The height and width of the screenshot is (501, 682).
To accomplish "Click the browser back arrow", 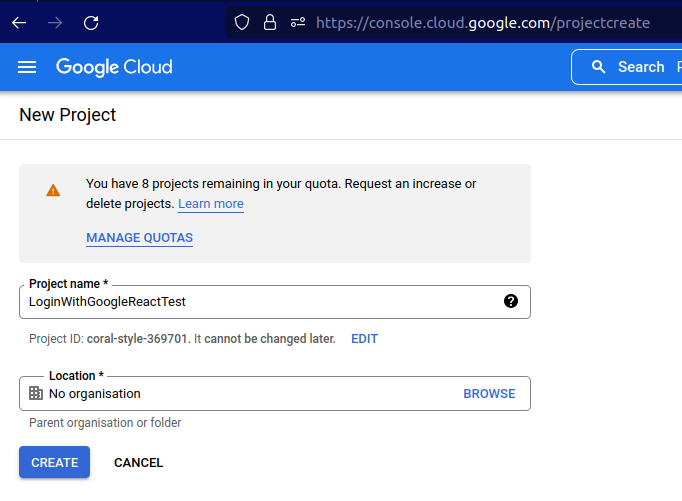I will click(19, 22).
